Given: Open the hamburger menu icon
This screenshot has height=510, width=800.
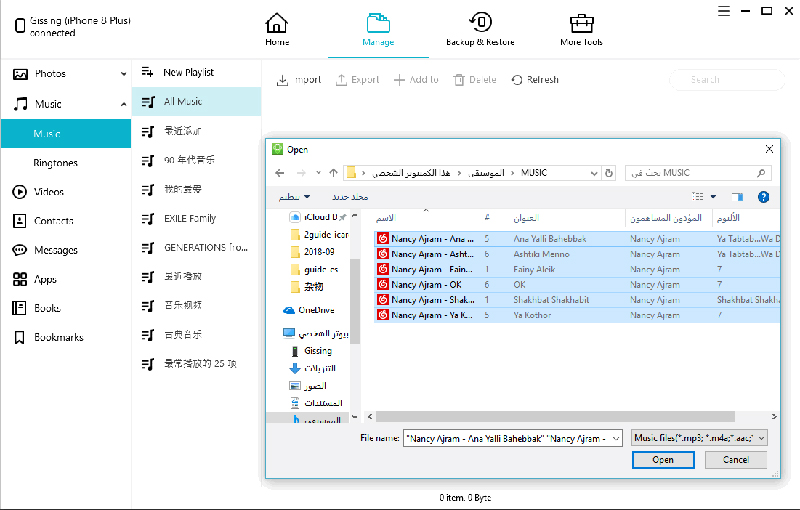Looking at the screenshot, I should 723,11.
